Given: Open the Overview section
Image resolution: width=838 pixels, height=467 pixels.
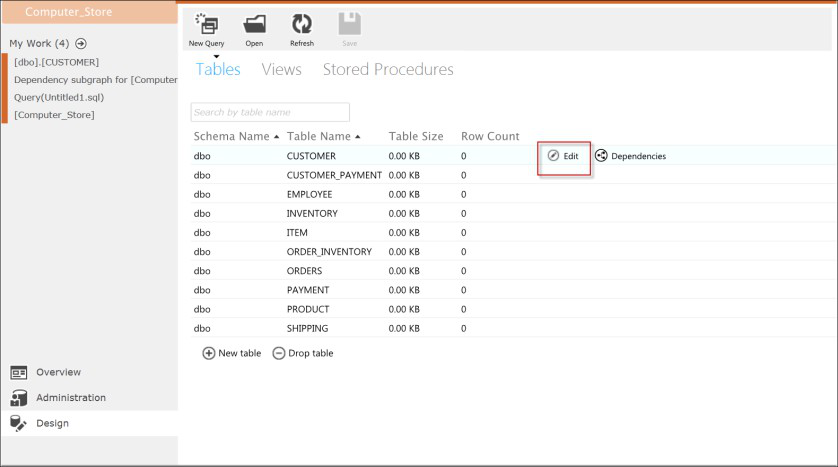Looking at the screenshot, I should (57, 372).
